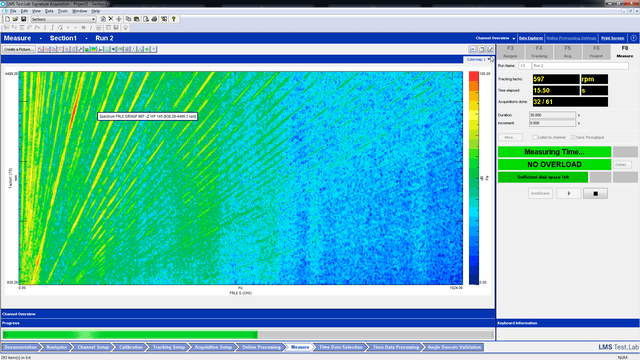Screen dimensions: 640x360
Task: Switch to the Time Data Selection tab
Action: pyautogui.click(x=340, y=347)
